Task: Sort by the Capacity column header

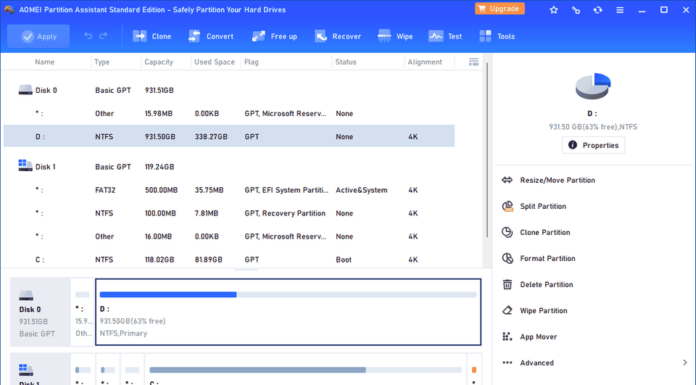Action: click(x=158, y=62)
